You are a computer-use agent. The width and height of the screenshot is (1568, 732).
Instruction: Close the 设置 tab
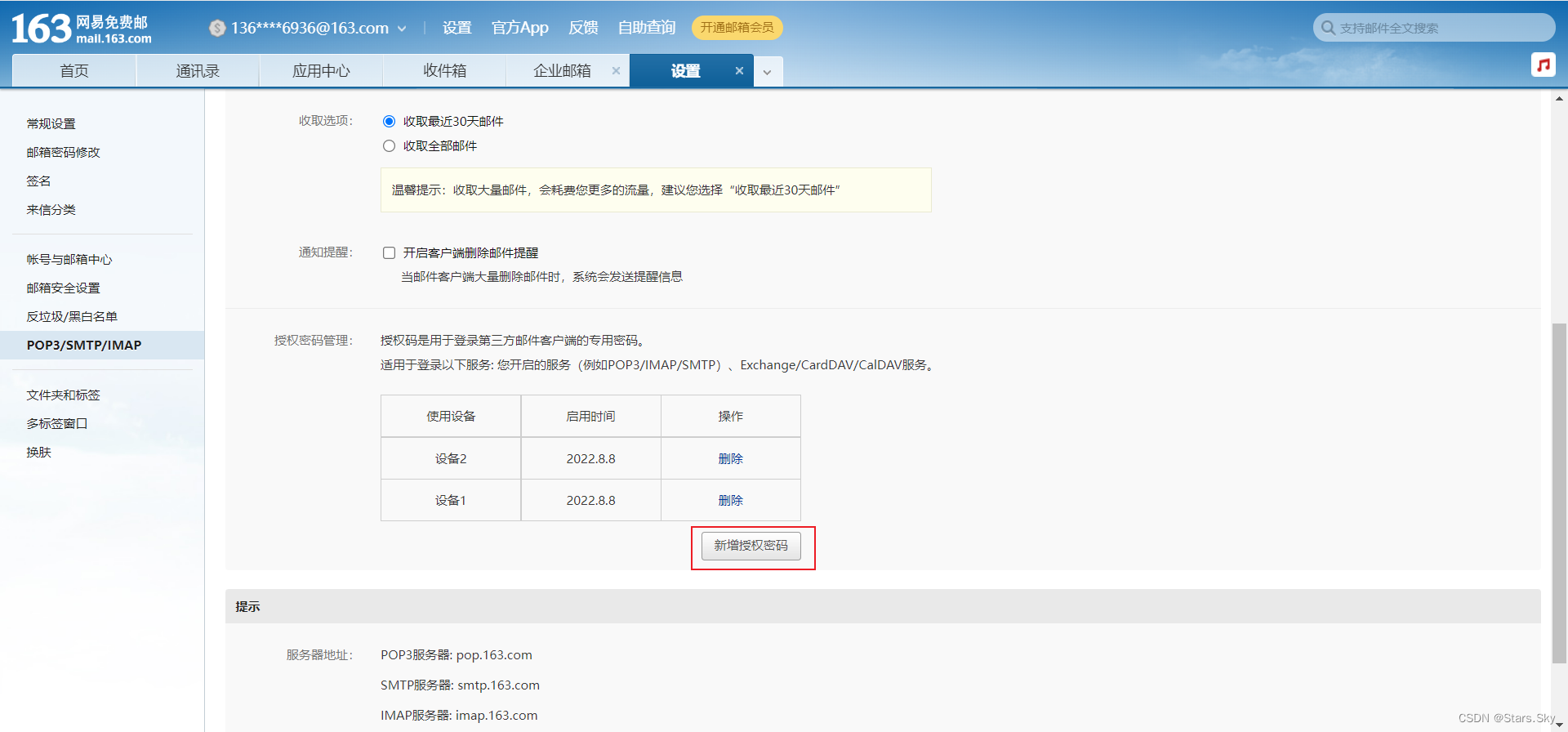[x=739, y=71]
